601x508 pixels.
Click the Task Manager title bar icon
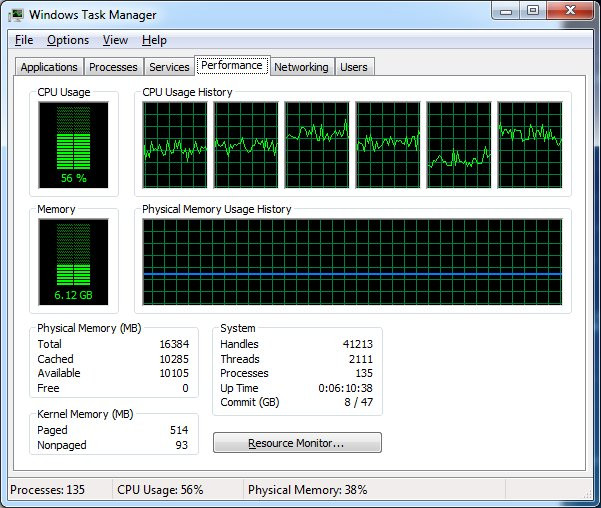pyautogui.click(x=17, y=15)
